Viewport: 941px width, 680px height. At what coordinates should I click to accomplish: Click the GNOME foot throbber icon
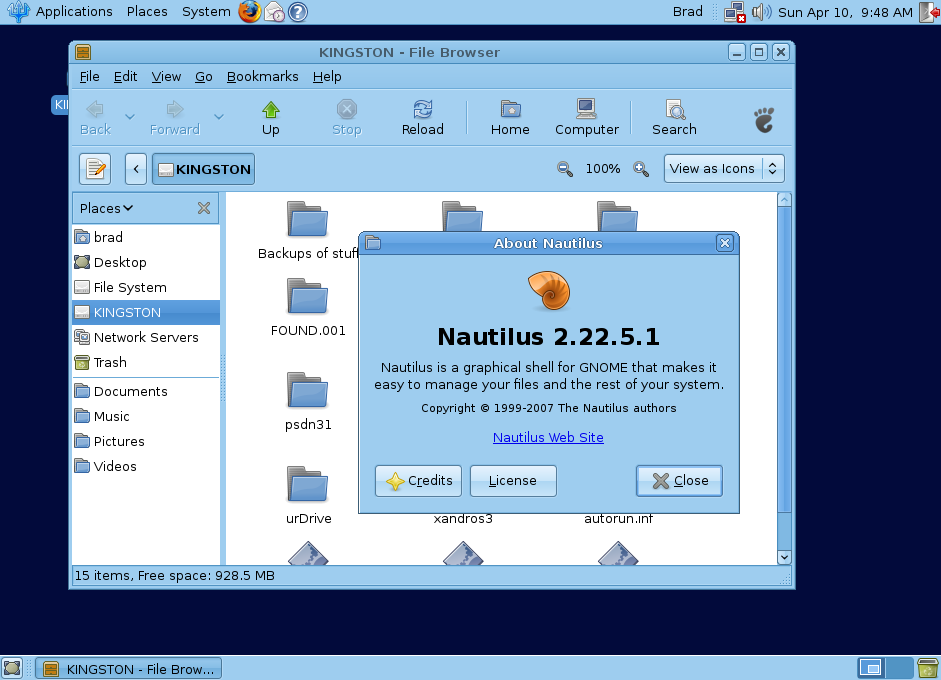pos(764,119)
